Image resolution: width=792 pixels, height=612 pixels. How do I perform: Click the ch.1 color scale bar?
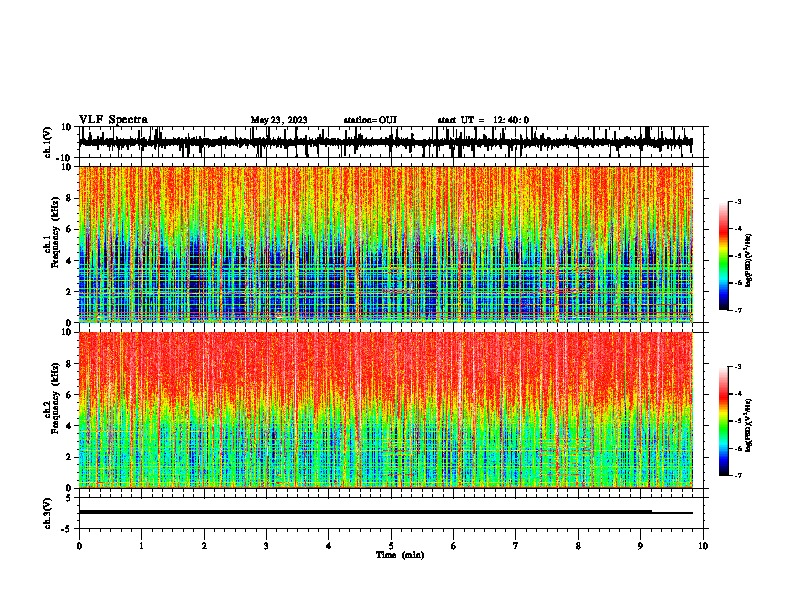[x=723, y=256]
